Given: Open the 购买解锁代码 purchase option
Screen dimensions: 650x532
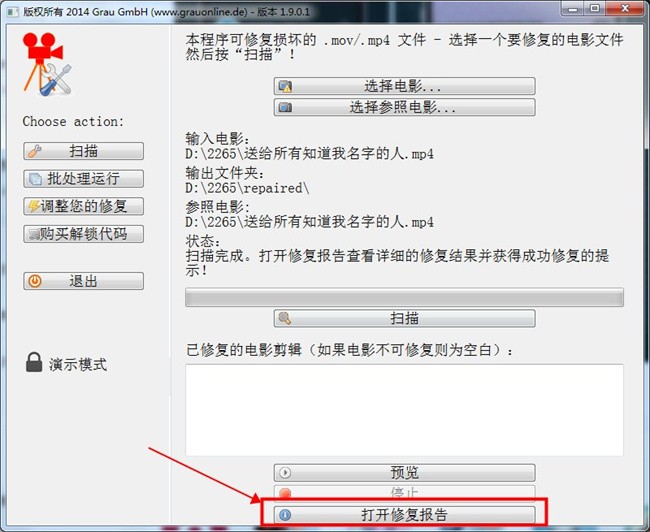Looking at the screenshot, I should coord(83,234).
